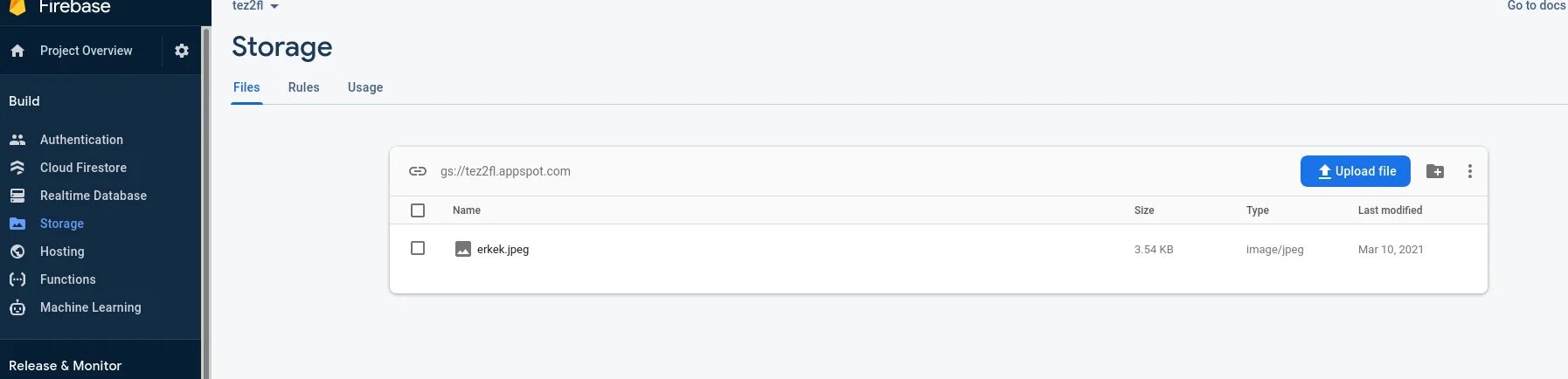Click the Realtime Database icon
This screenshot has height=379, width=1568.
[17, 196]
